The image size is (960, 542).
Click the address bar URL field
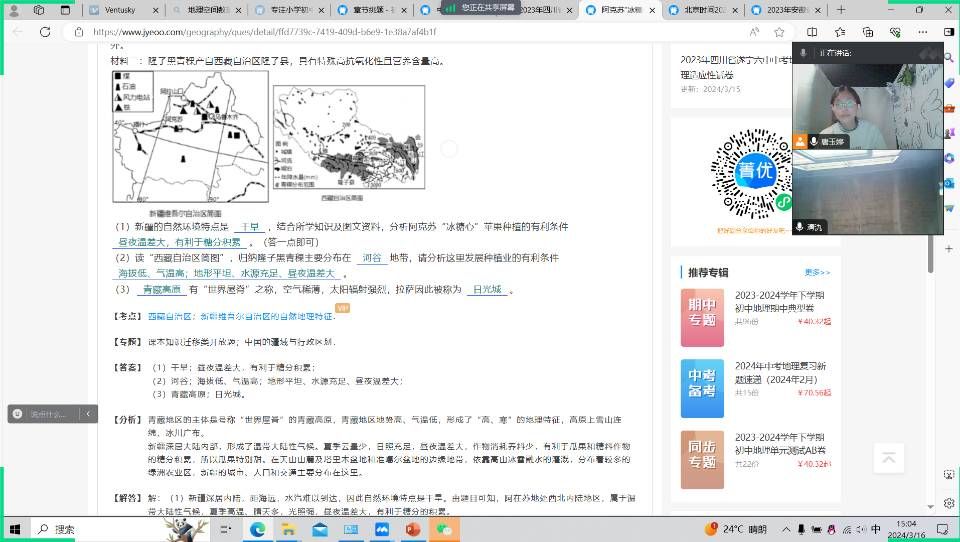pos(400,31)
